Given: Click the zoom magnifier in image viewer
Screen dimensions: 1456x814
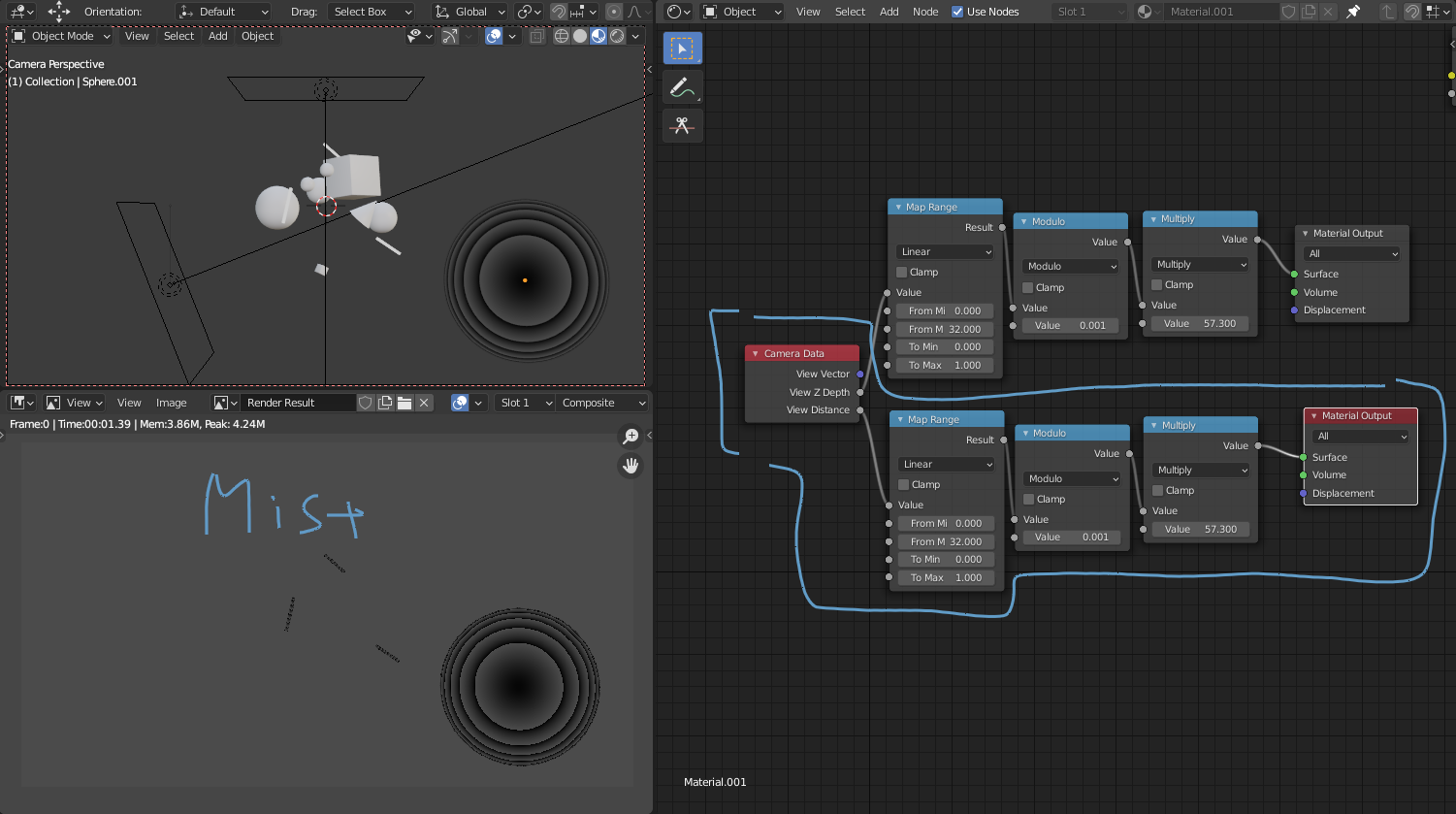Looking at the screenshot, I should pyautogui.click(x=631, y=437).
